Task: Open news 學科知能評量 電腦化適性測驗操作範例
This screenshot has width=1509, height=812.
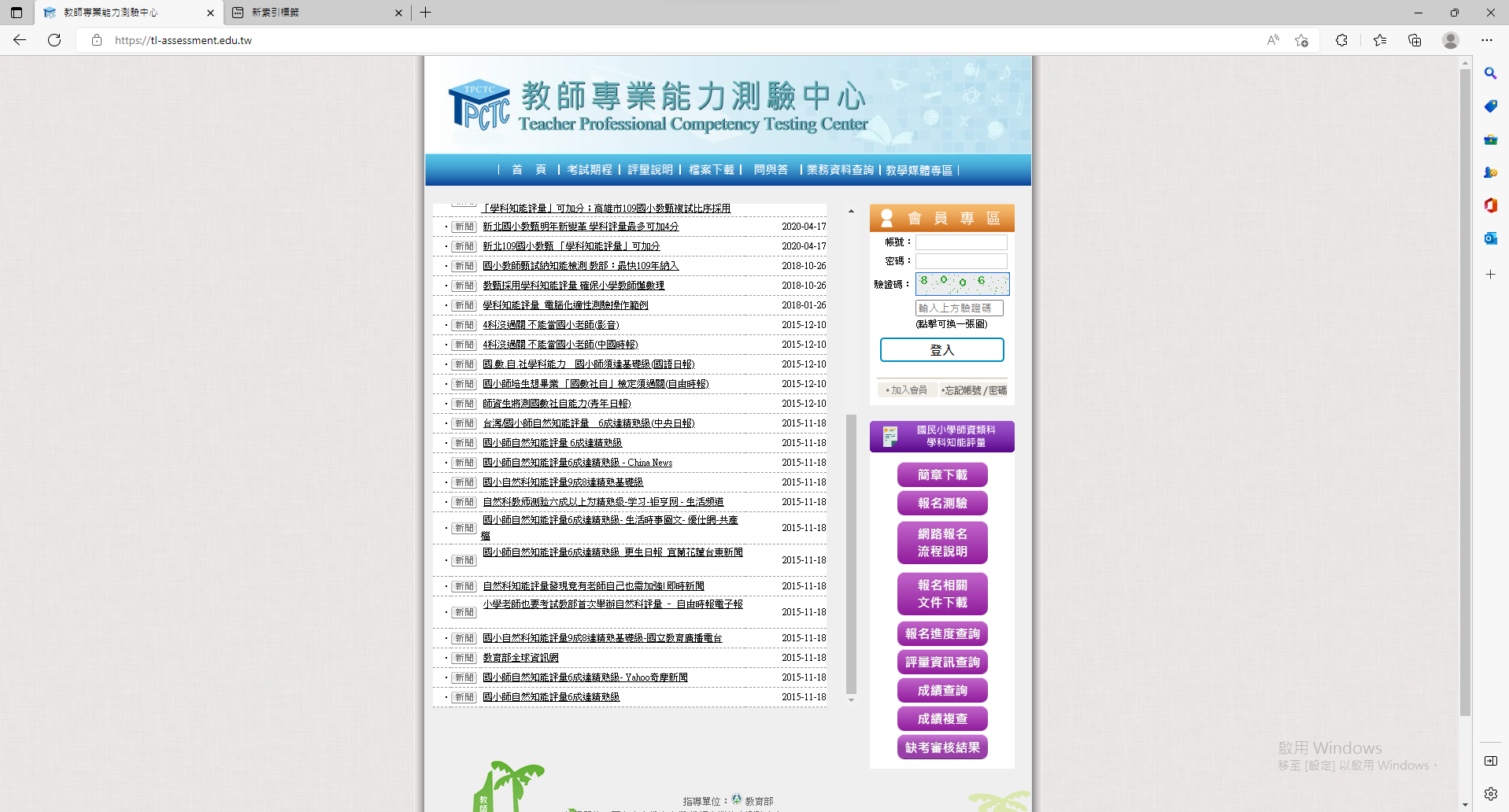Action: [565, 305]
